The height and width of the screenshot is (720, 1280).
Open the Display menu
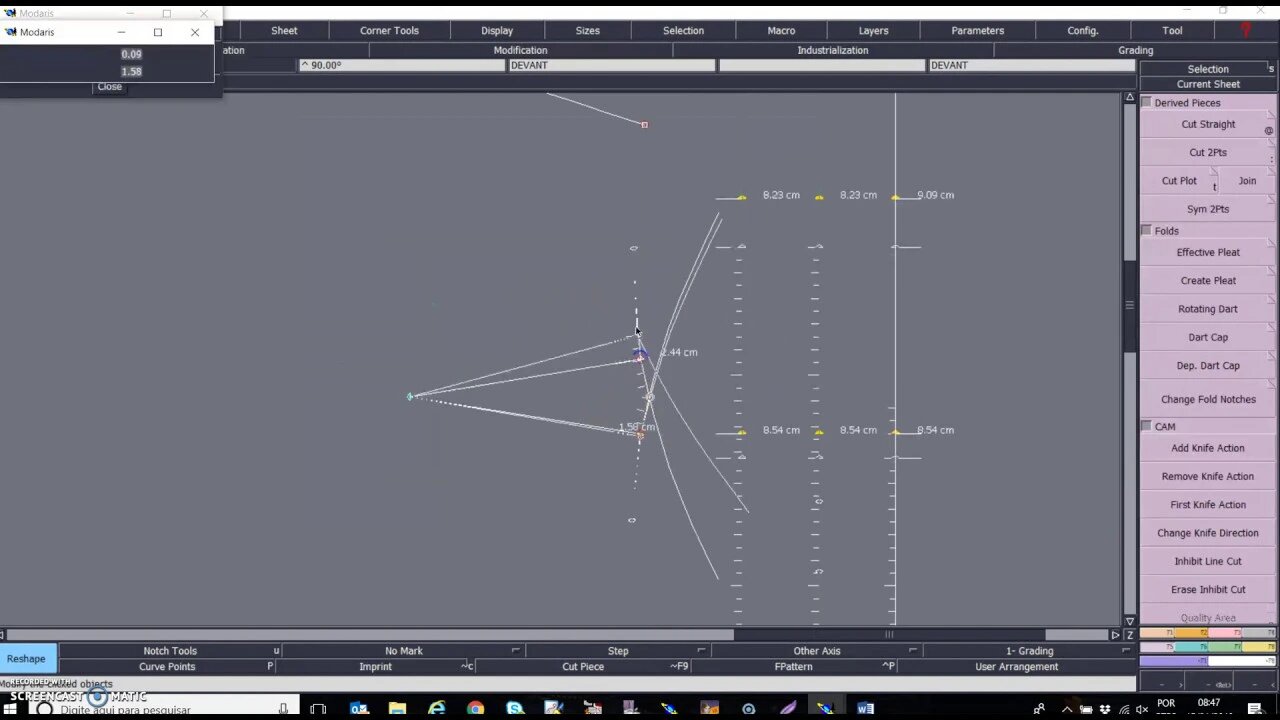click(497, 30)
